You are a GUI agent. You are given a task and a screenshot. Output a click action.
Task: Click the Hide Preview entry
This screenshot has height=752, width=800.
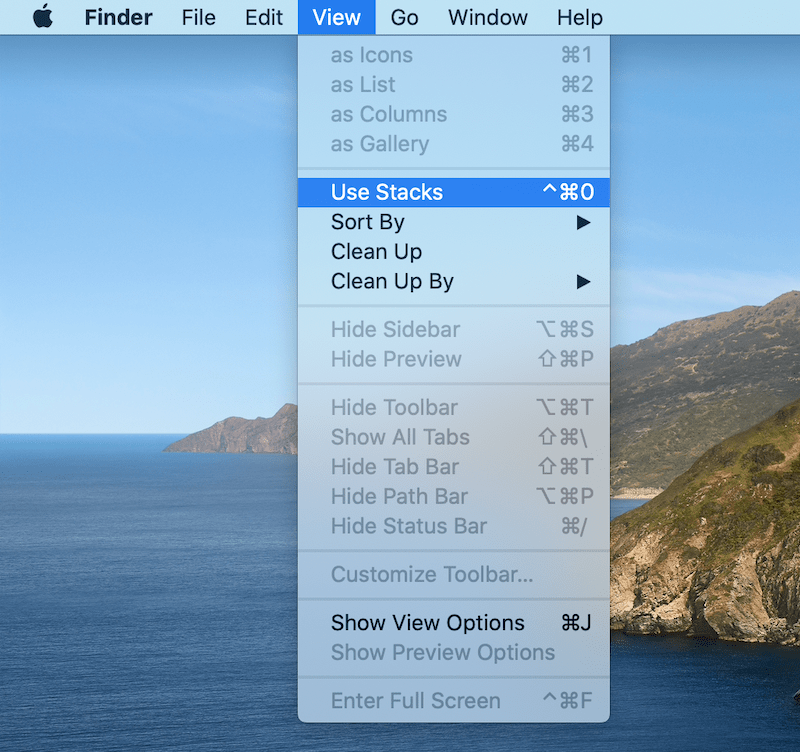pyautogui.click(x=454, y=359)
